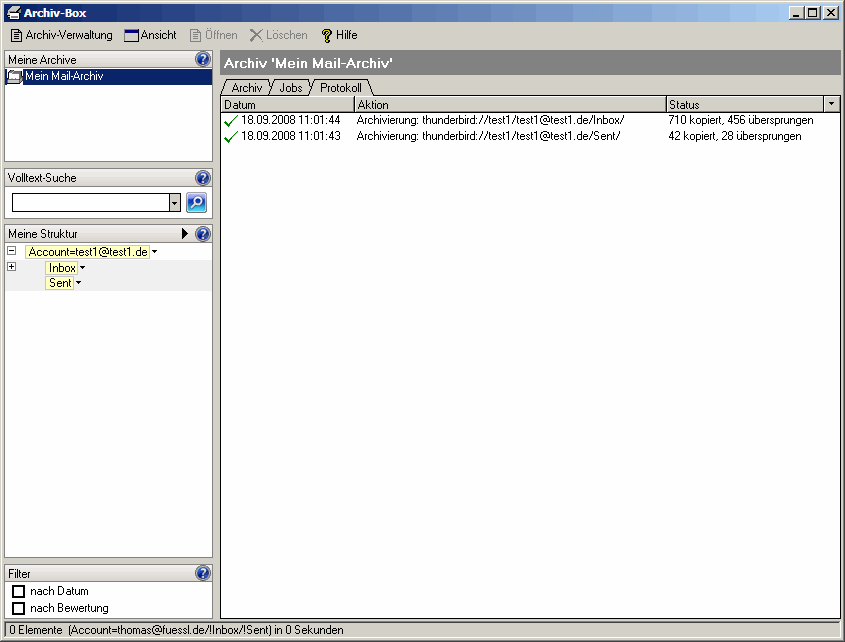Click the help icon in Volltext-Suche panel
Viewport: 845px width, 642px height.
pyautogui.click(x=203, y=178)
